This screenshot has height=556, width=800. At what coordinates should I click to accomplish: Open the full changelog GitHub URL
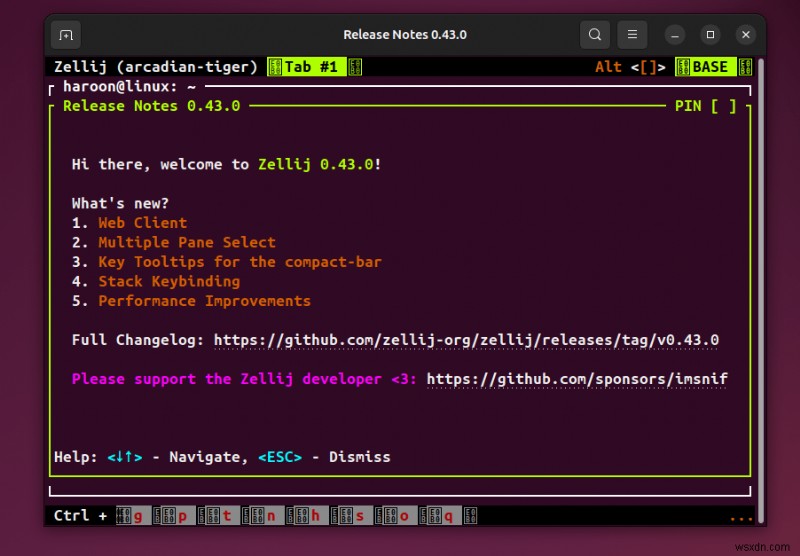pos(466,340)
